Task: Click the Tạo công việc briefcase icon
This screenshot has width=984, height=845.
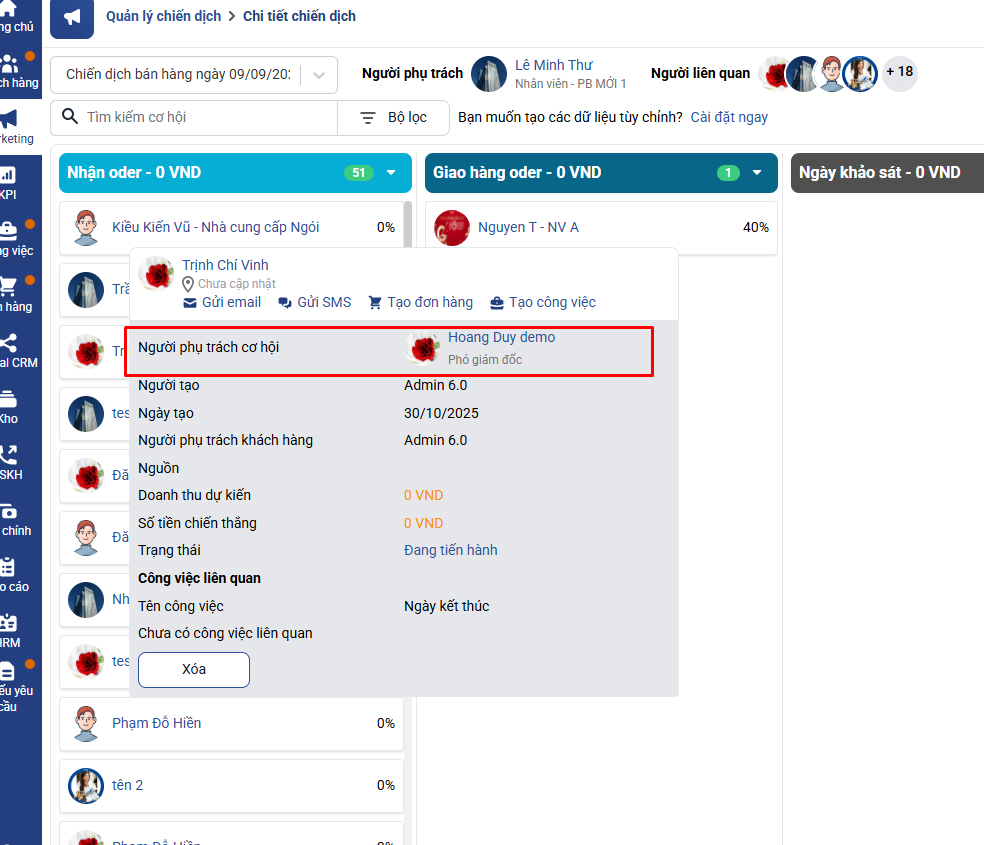Action: pyautogui.click(x=496, y=303)
